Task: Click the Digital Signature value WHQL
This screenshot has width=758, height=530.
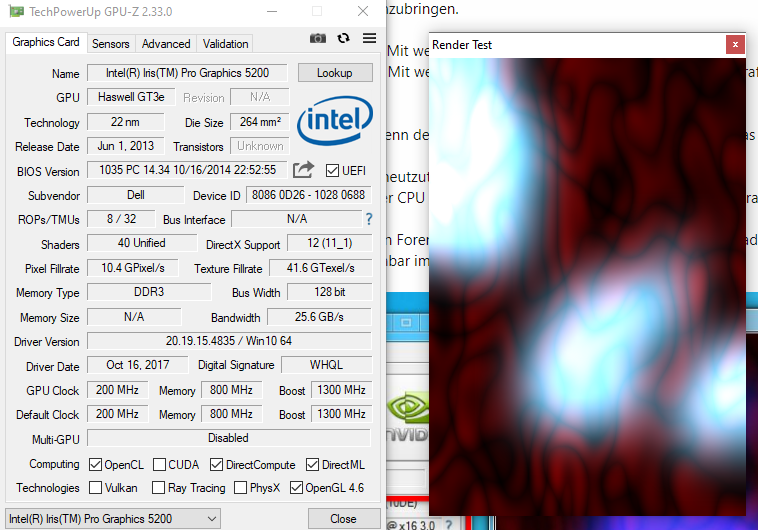Action: point(326,365)
